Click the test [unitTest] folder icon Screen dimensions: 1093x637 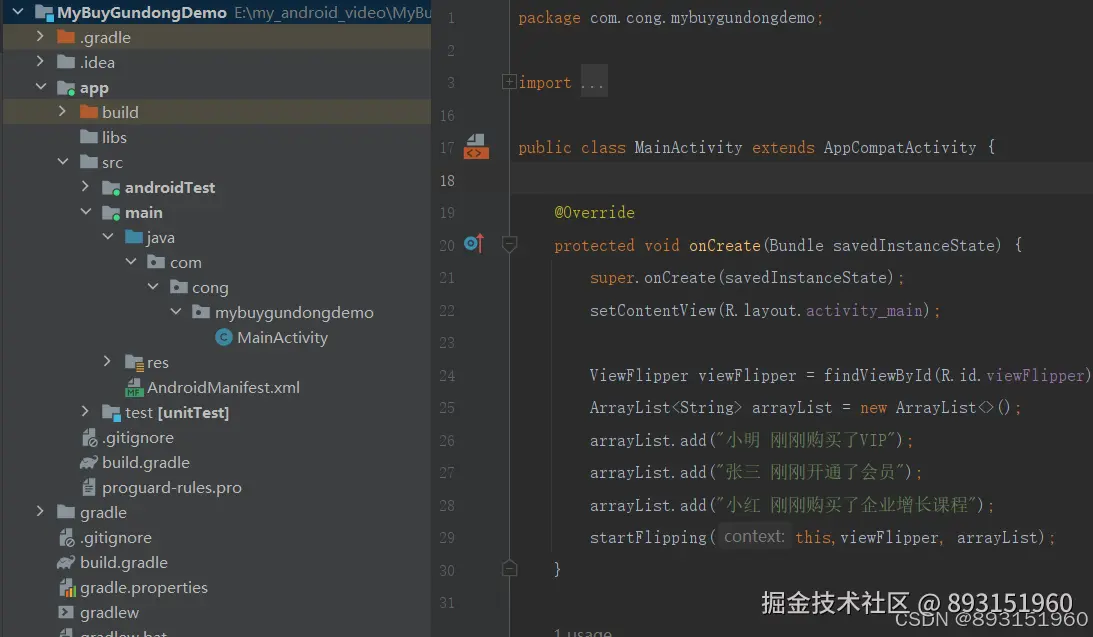click(111, 413)
